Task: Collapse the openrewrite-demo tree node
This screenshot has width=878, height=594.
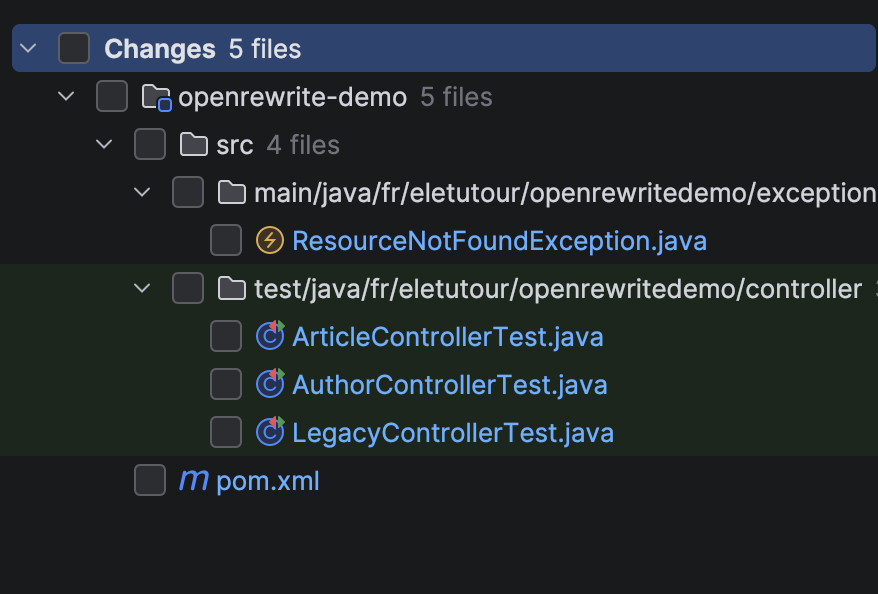Action: coord(66,97)
